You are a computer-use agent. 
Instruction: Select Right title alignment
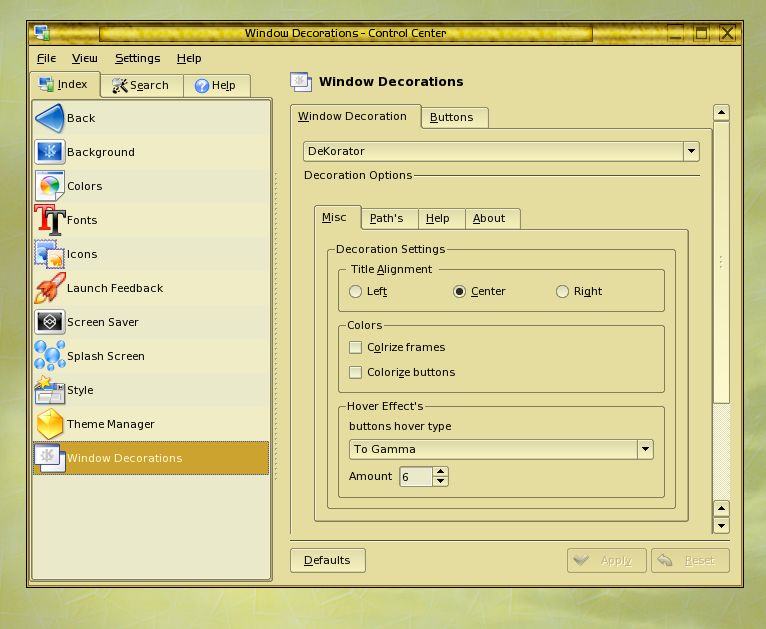562,292
